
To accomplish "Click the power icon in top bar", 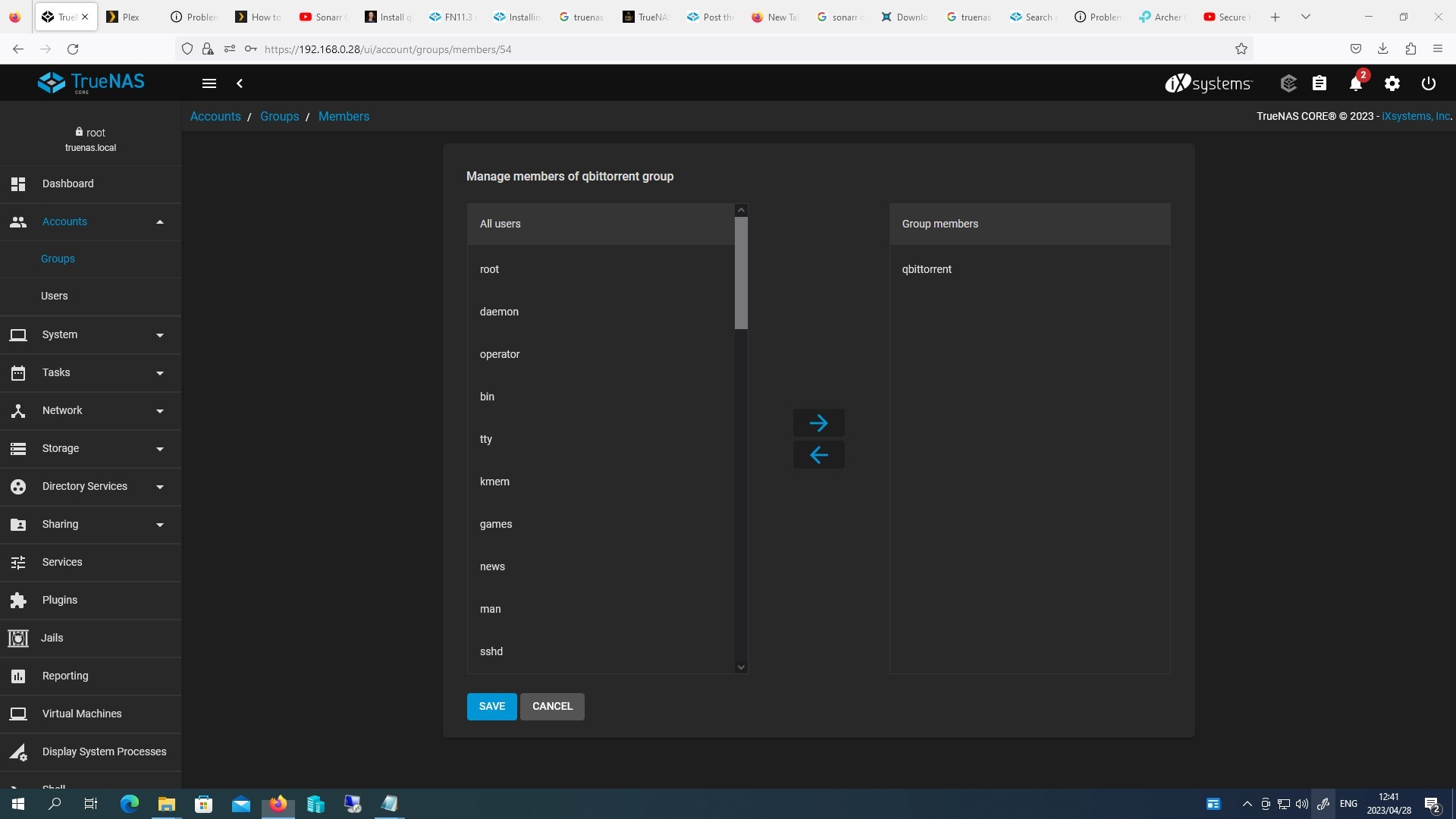I will pyautogui.click(x=1429, y=83).
